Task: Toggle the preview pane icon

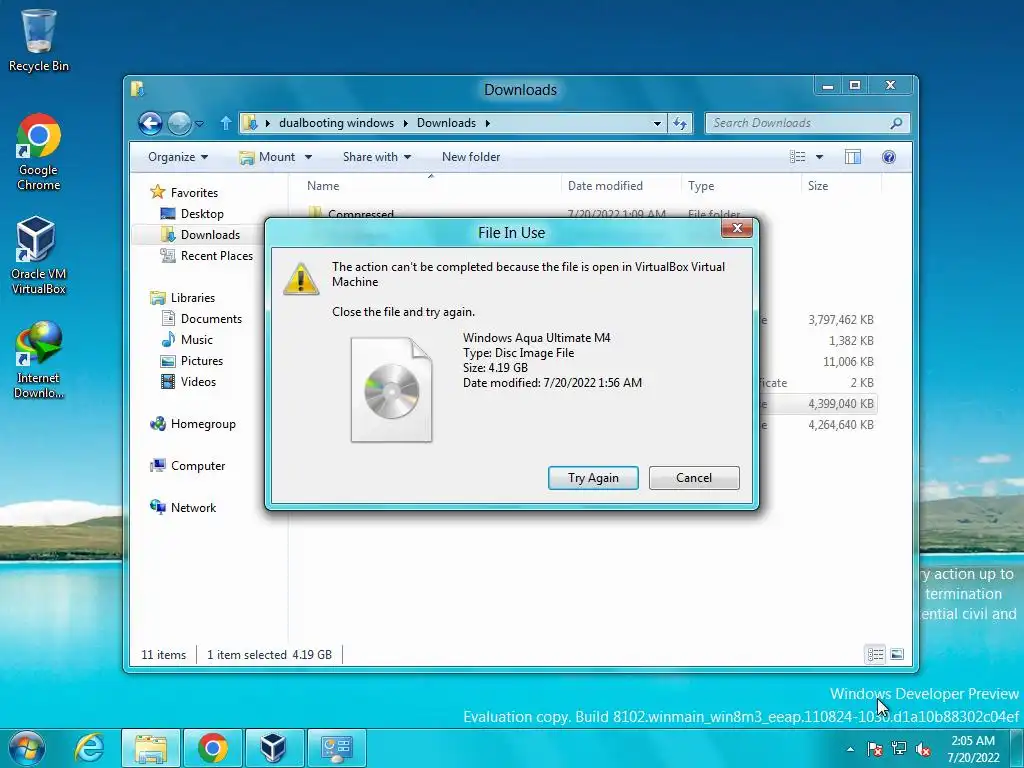Action: 852,157
